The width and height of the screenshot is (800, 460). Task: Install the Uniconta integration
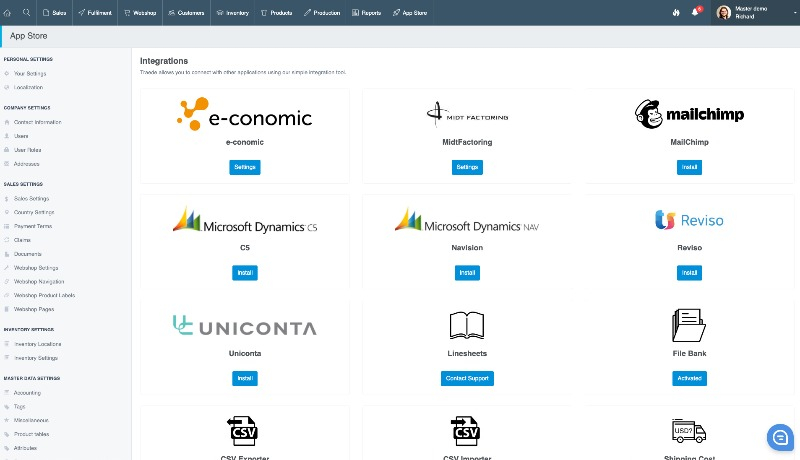245,378
